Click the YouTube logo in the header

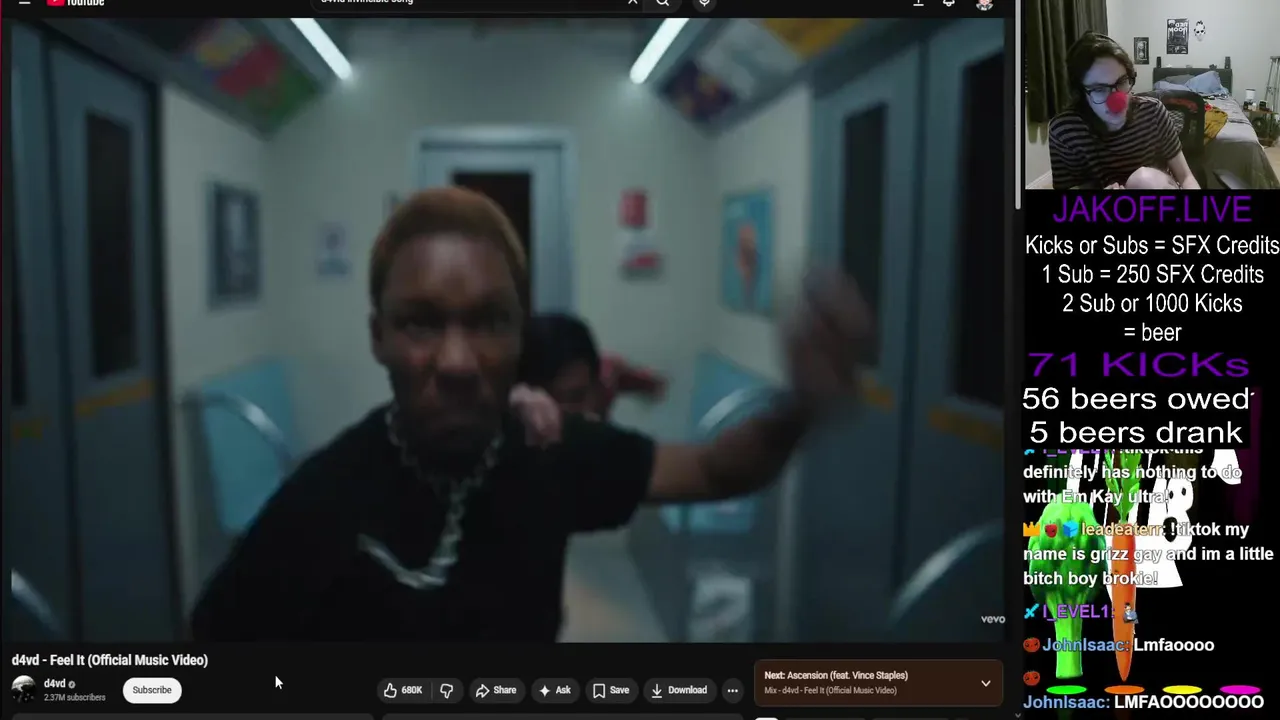pyautogui.click(x=75, y=3)
